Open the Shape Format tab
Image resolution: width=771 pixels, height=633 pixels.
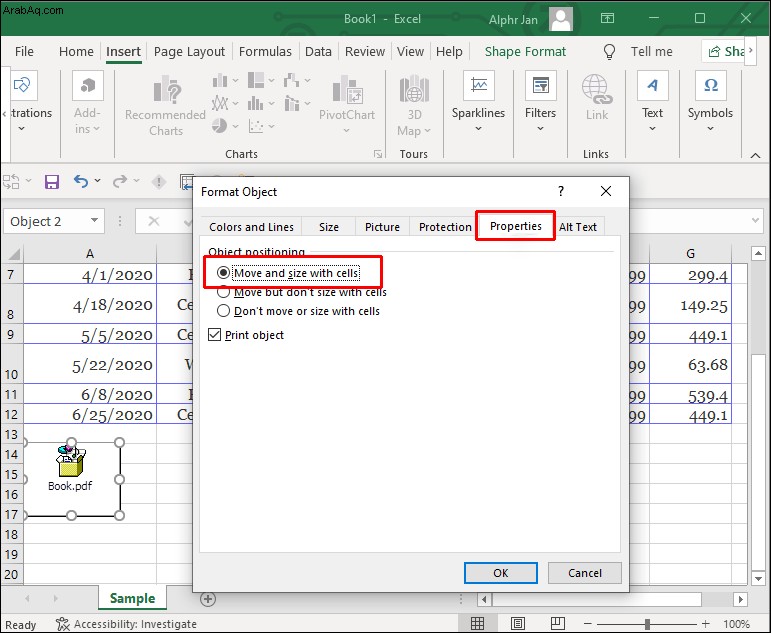(525, 52)
